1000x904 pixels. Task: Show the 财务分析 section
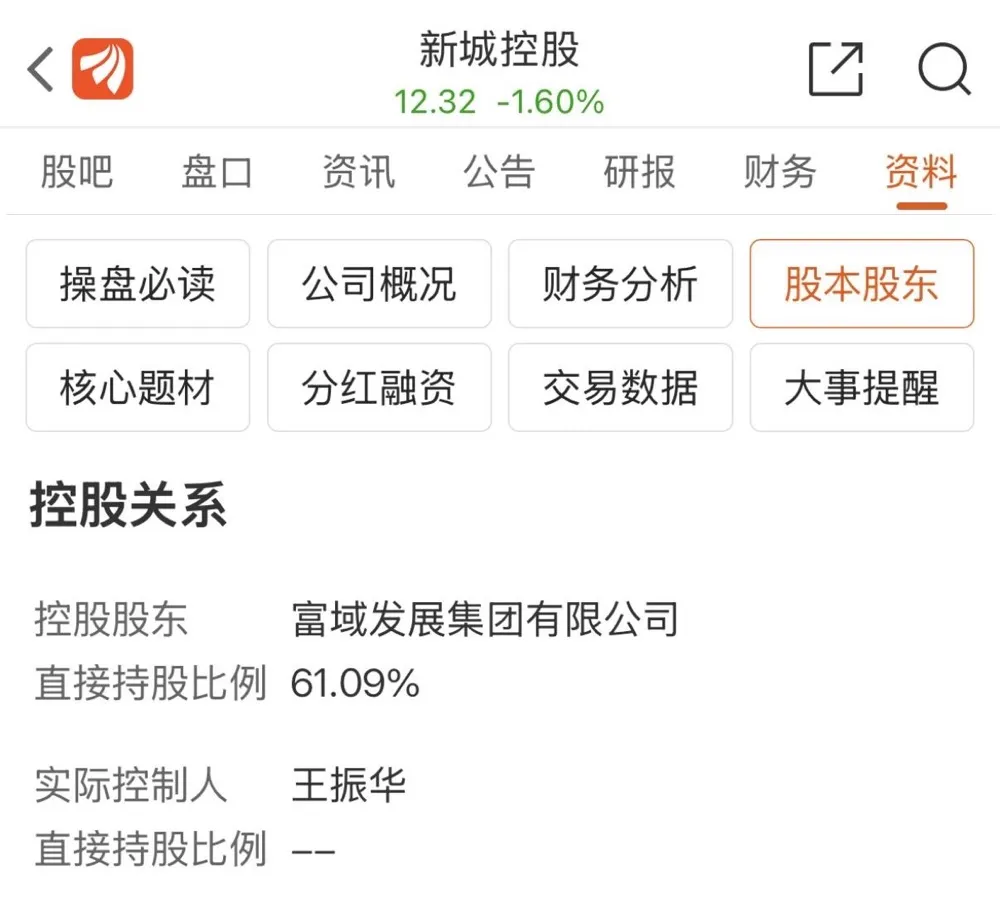click(620, 284)
